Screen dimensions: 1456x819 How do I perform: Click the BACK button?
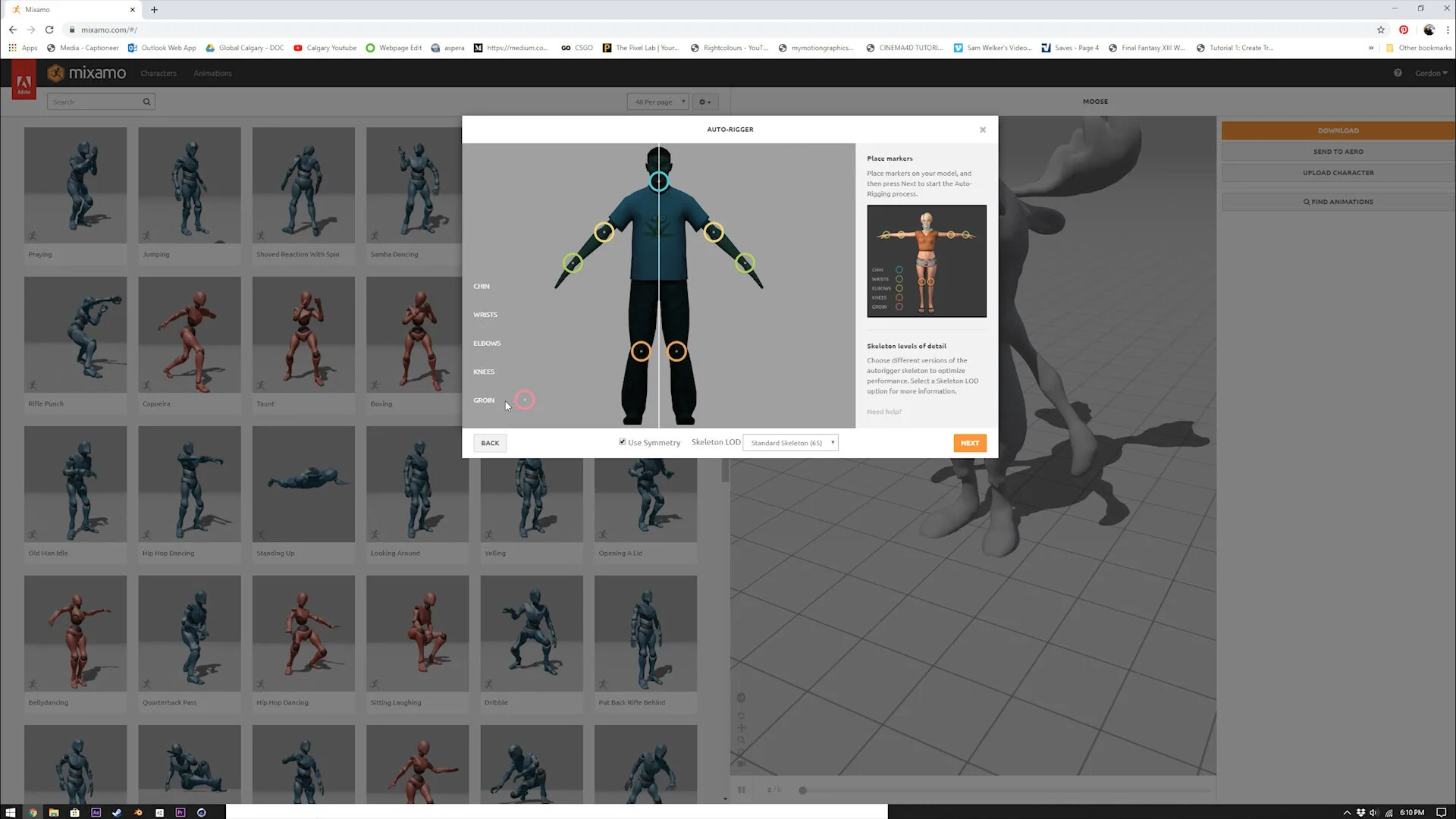point(490,443)
